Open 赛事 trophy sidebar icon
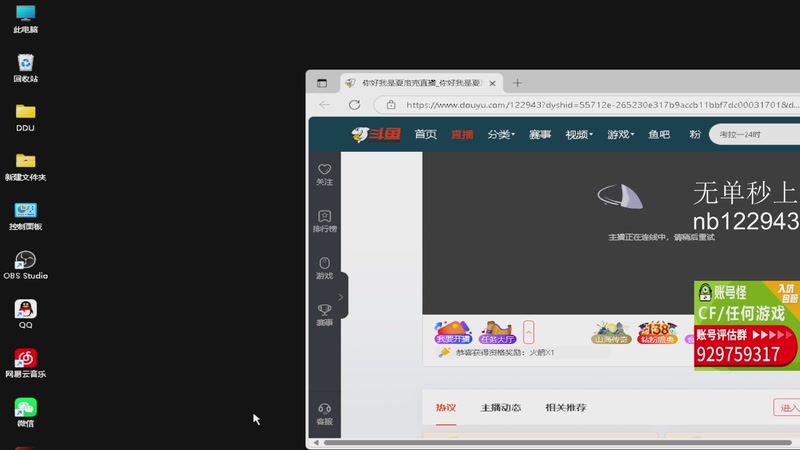This screenshot has width=800, height=450. (x=324, y=315)
